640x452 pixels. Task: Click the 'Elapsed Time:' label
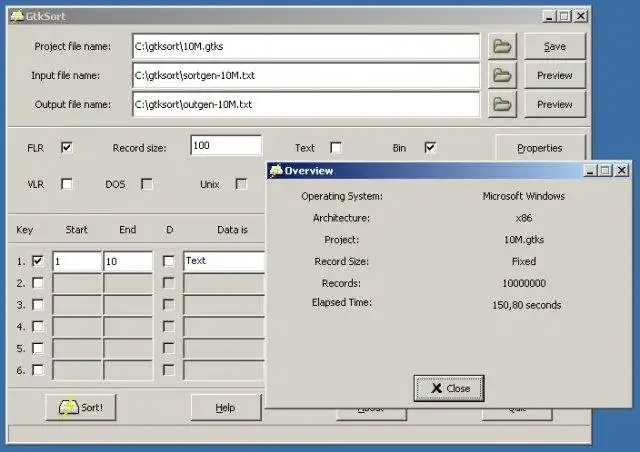[x=342, y=303]
